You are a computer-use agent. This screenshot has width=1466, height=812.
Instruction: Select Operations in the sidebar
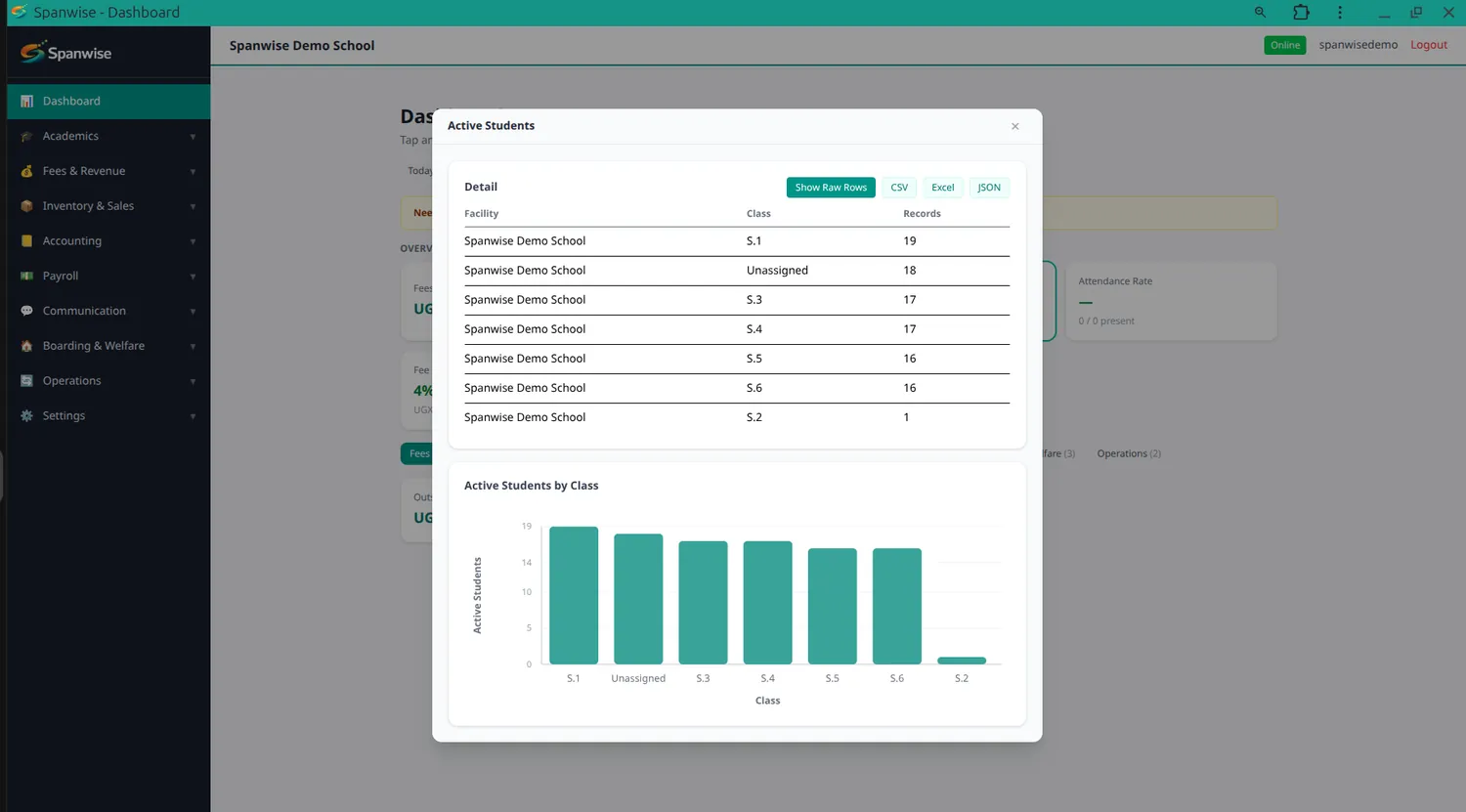[108, 381]
